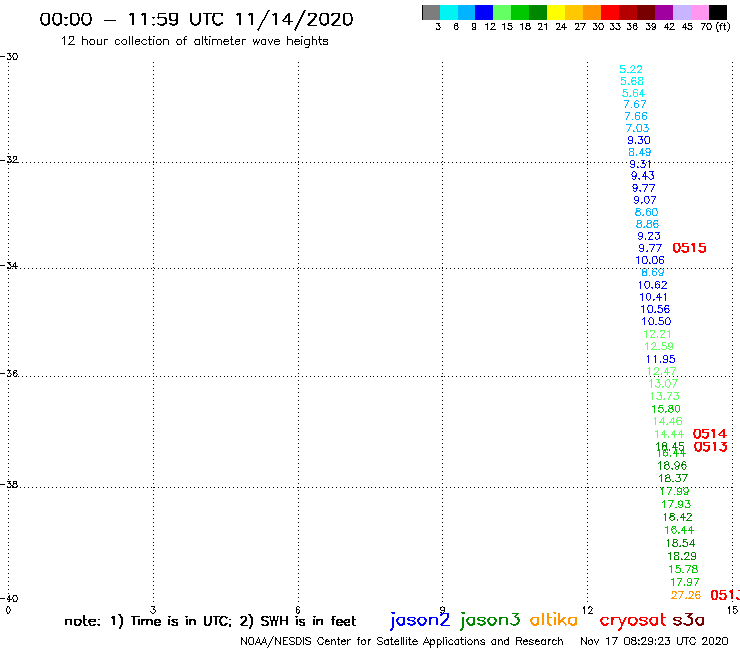Click the wave height value 15.78
Viewport: 740px width, 650px height.
click(683, 569)
